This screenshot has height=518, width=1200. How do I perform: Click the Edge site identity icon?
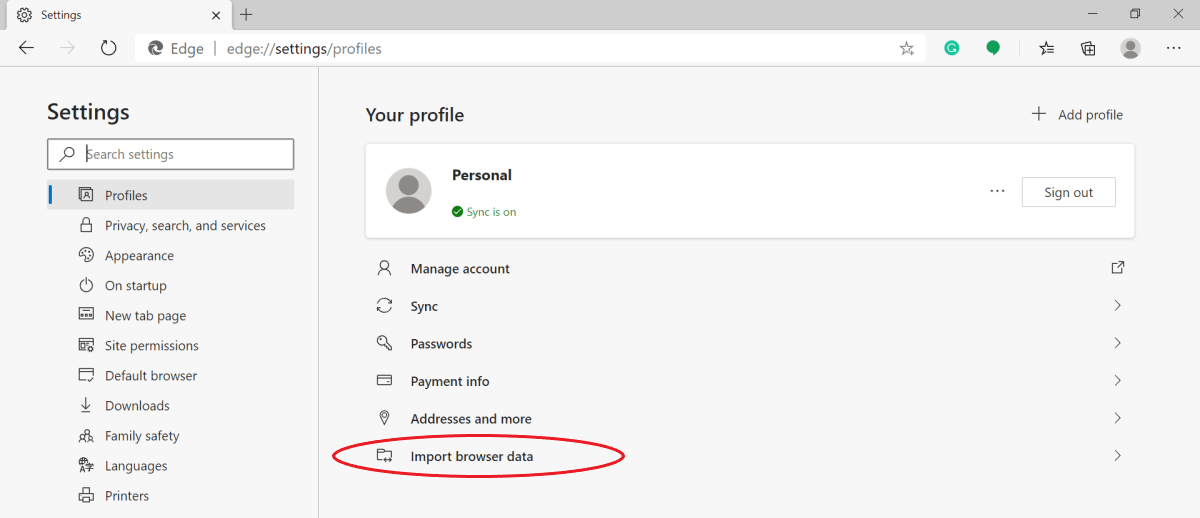pos(156,48)
